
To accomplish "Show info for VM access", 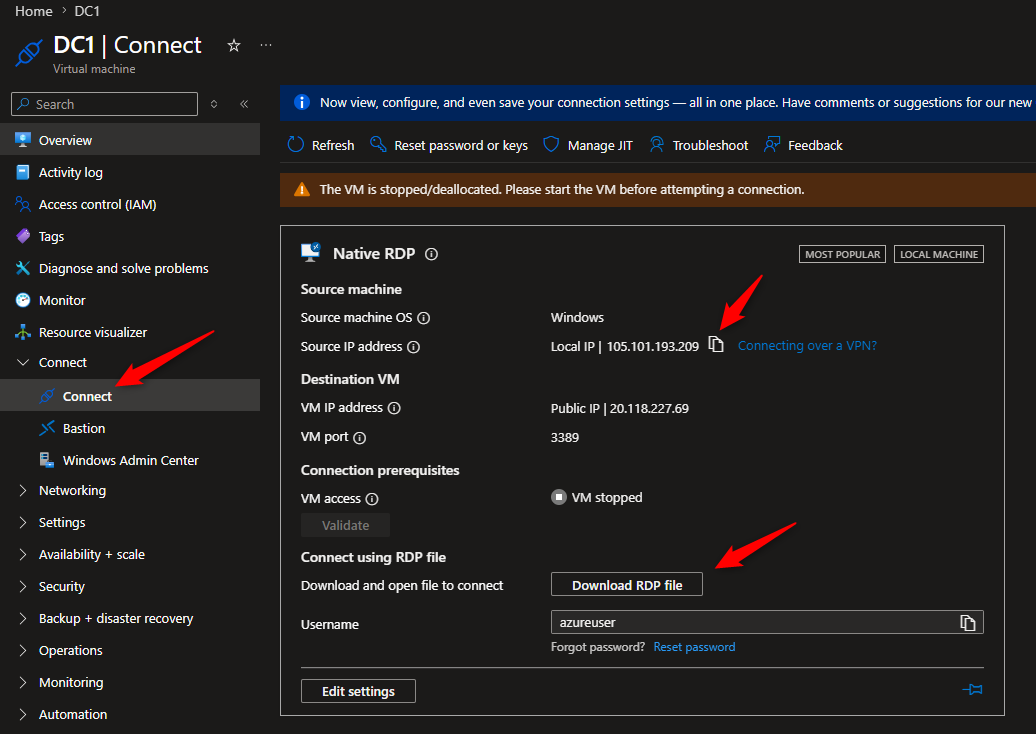I will click(x=372, y=499).
